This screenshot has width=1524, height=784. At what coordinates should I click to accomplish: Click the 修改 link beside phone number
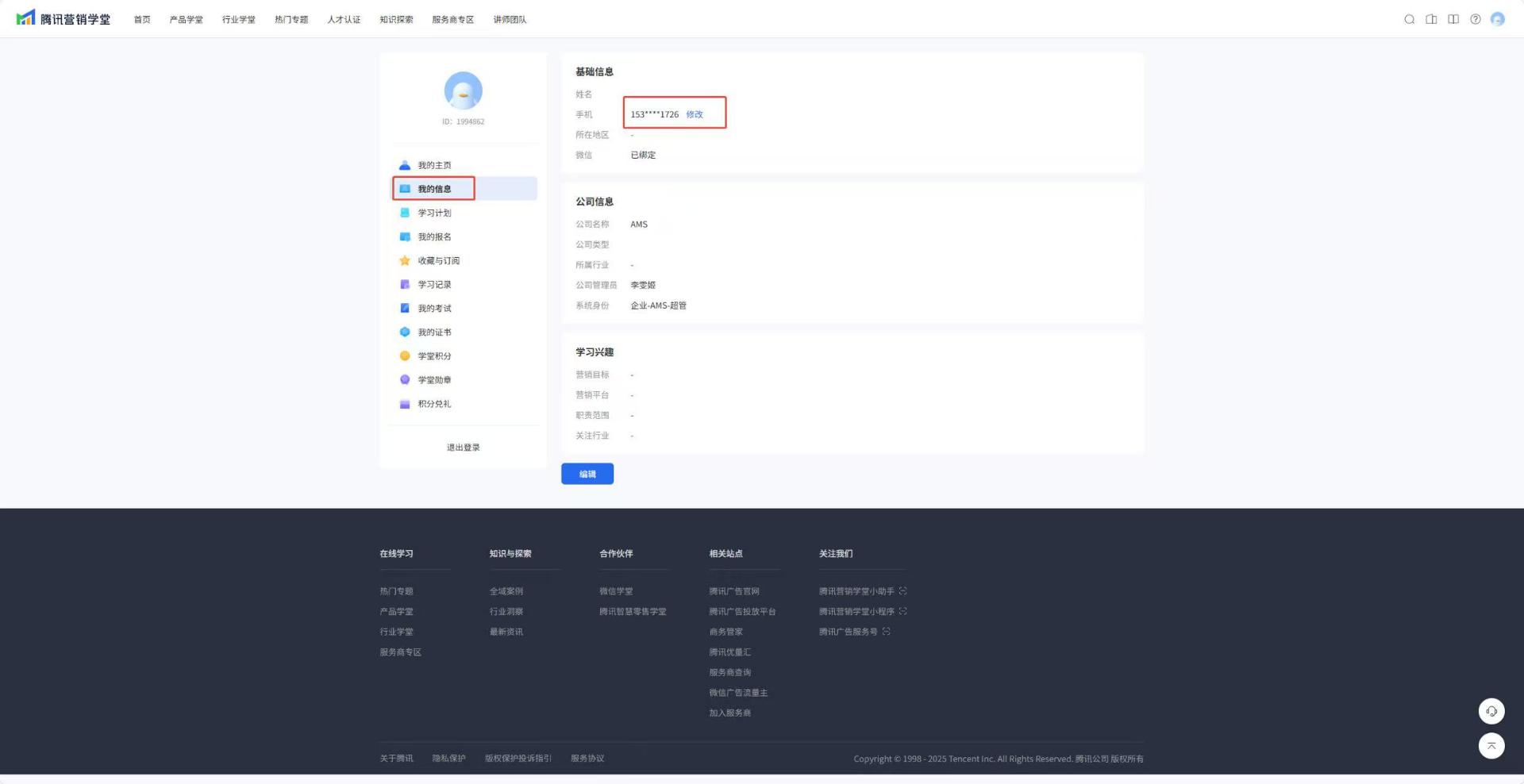click(x=695, y=114)
